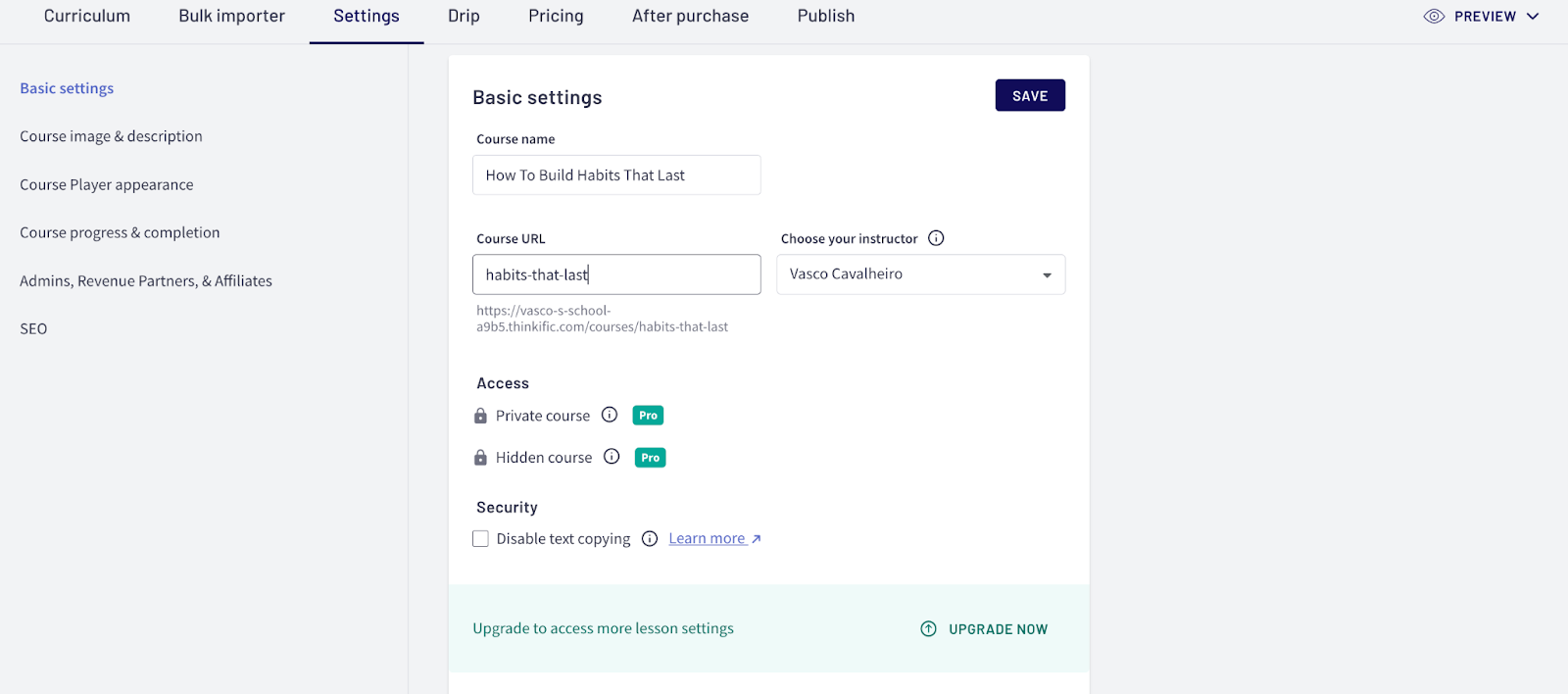Open Course Player appearance settings
The height and width of the screenshot is (694, 1568).
point(107,184)
